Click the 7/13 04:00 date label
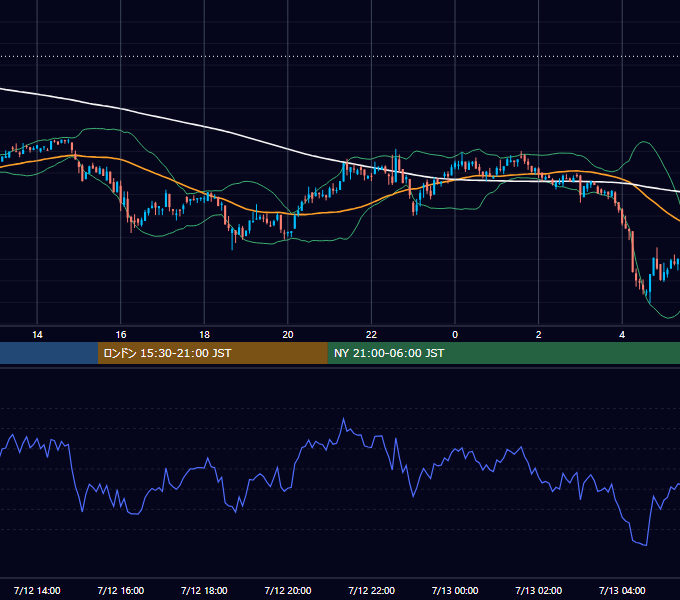The height and width of the screenshot is (600, 680). coord(622,590)
